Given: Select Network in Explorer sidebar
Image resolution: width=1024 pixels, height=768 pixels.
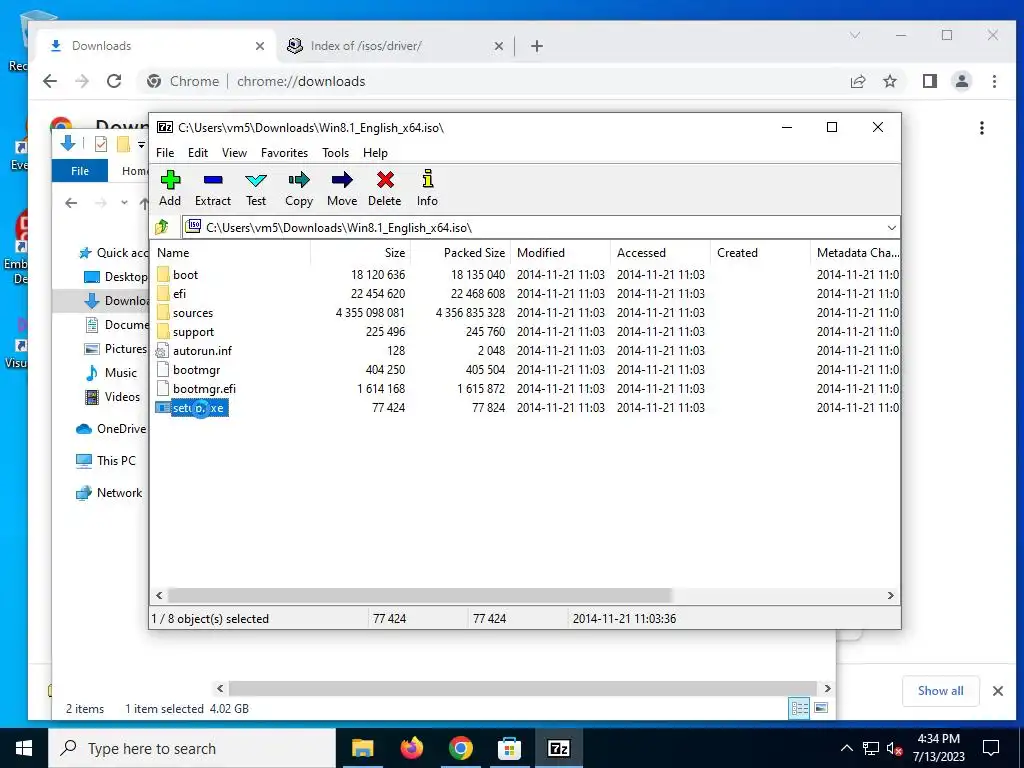Looking at the screenshot, I should coord(119,493).
